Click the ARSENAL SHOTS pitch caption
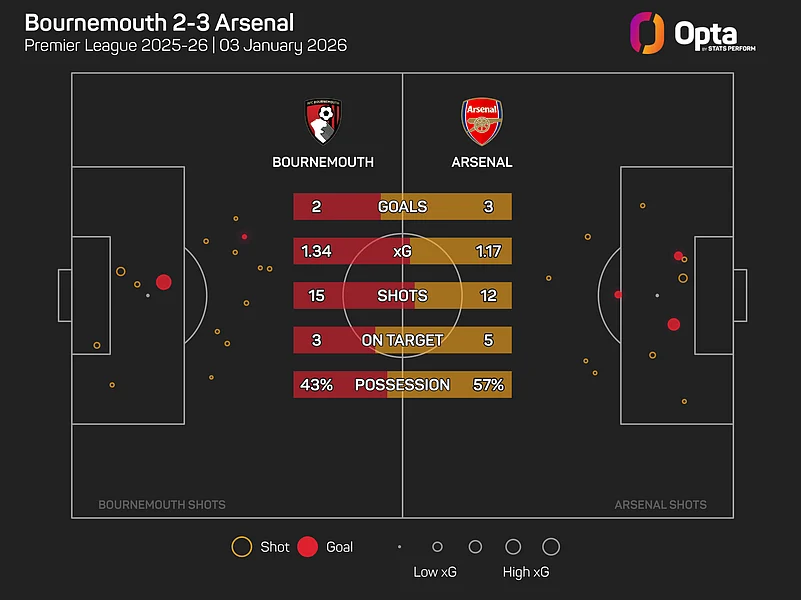Viewport: 801px width, 600px height. pos(660,505)
